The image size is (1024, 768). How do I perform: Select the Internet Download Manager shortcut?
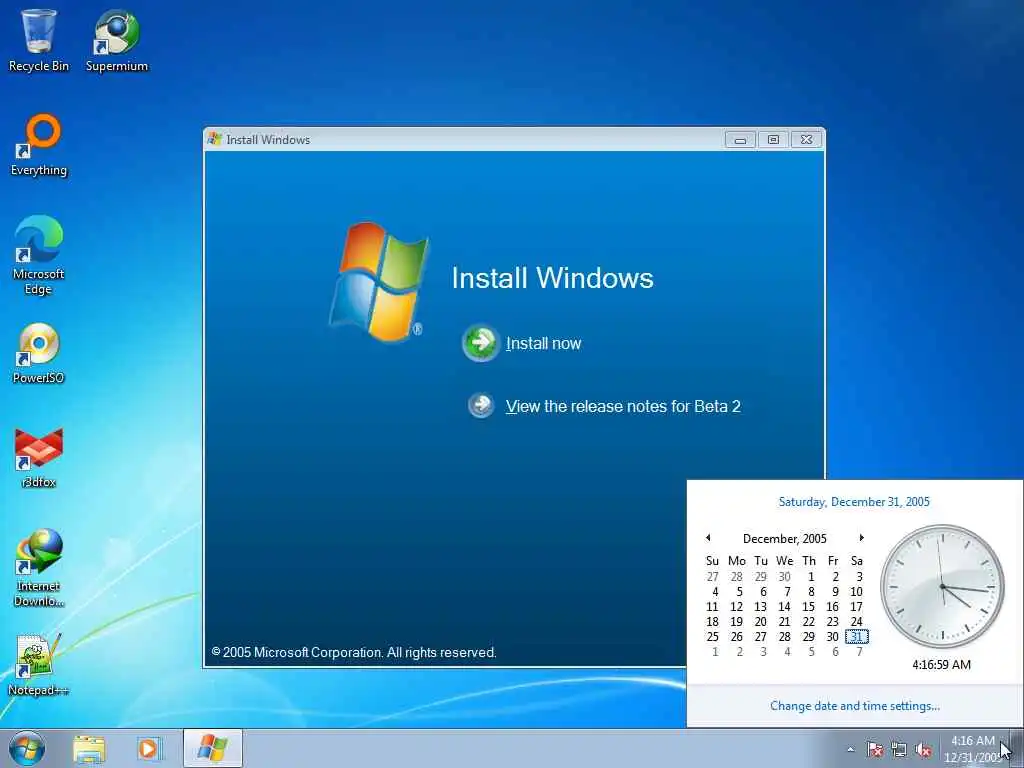[x=39, y=568]
